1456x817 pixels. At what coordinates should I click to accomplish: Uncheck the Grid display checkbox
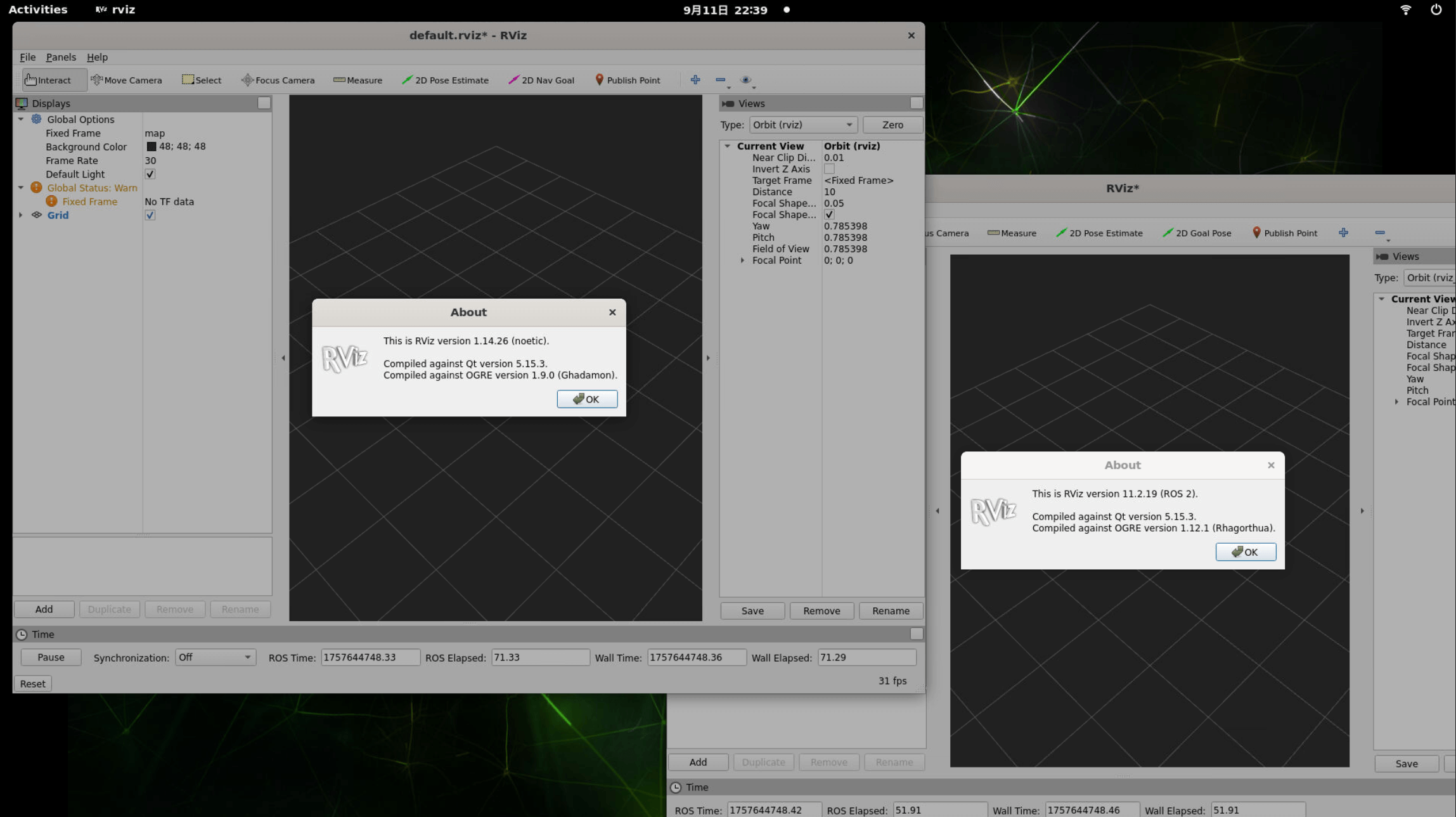[150, 216]
